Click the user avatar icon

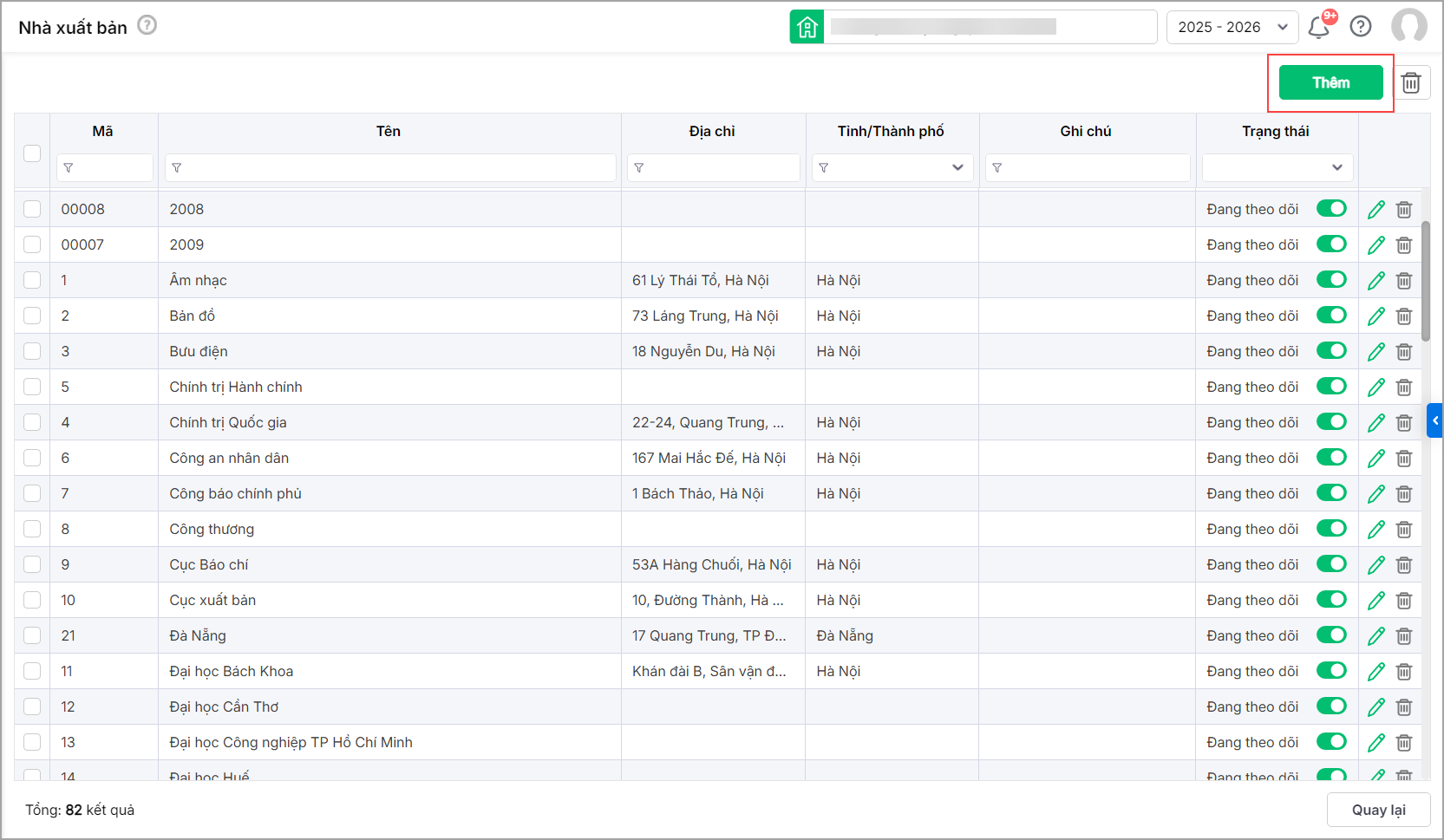click(1408, 27)
